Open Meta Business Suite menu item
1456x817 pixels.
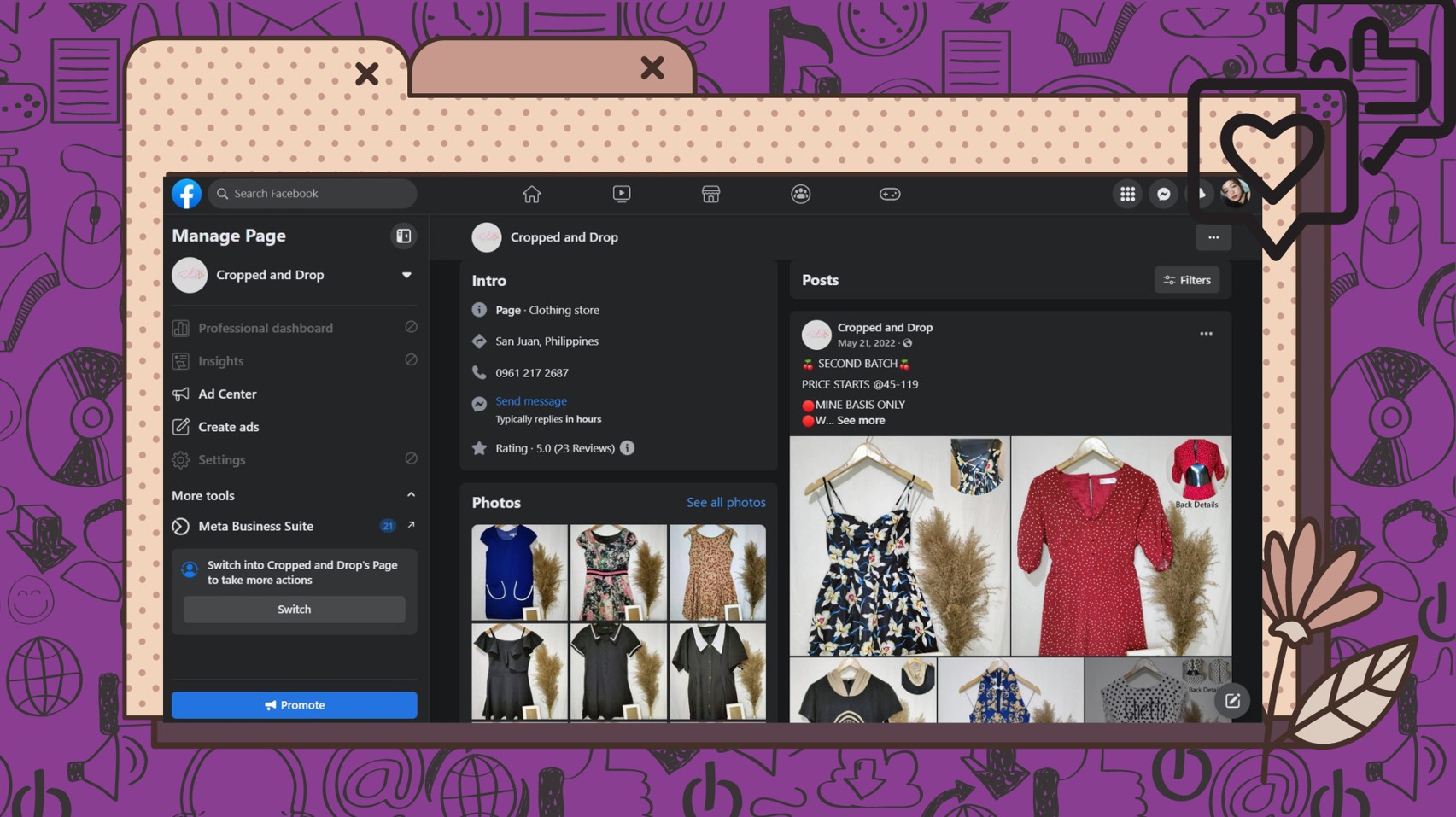coord(294,526)
